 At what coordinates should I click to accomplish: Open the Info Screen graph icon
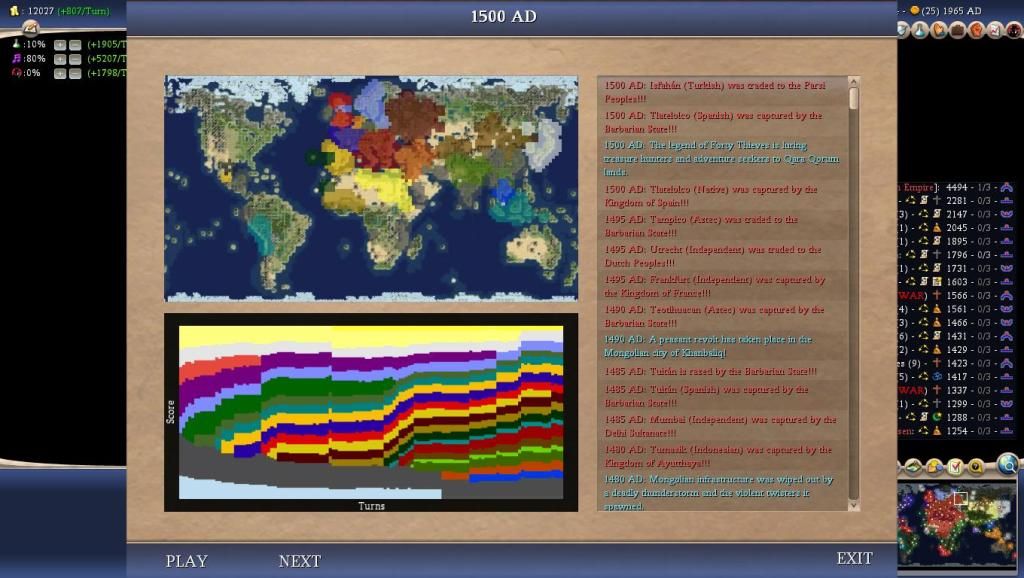(x=995, y=29)
